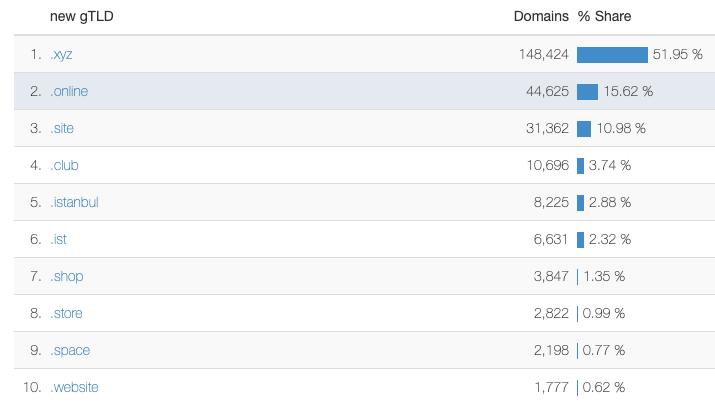The image size is (715, 406).
Task: Click the blue share bar for .site
Action: pos(584,129)
